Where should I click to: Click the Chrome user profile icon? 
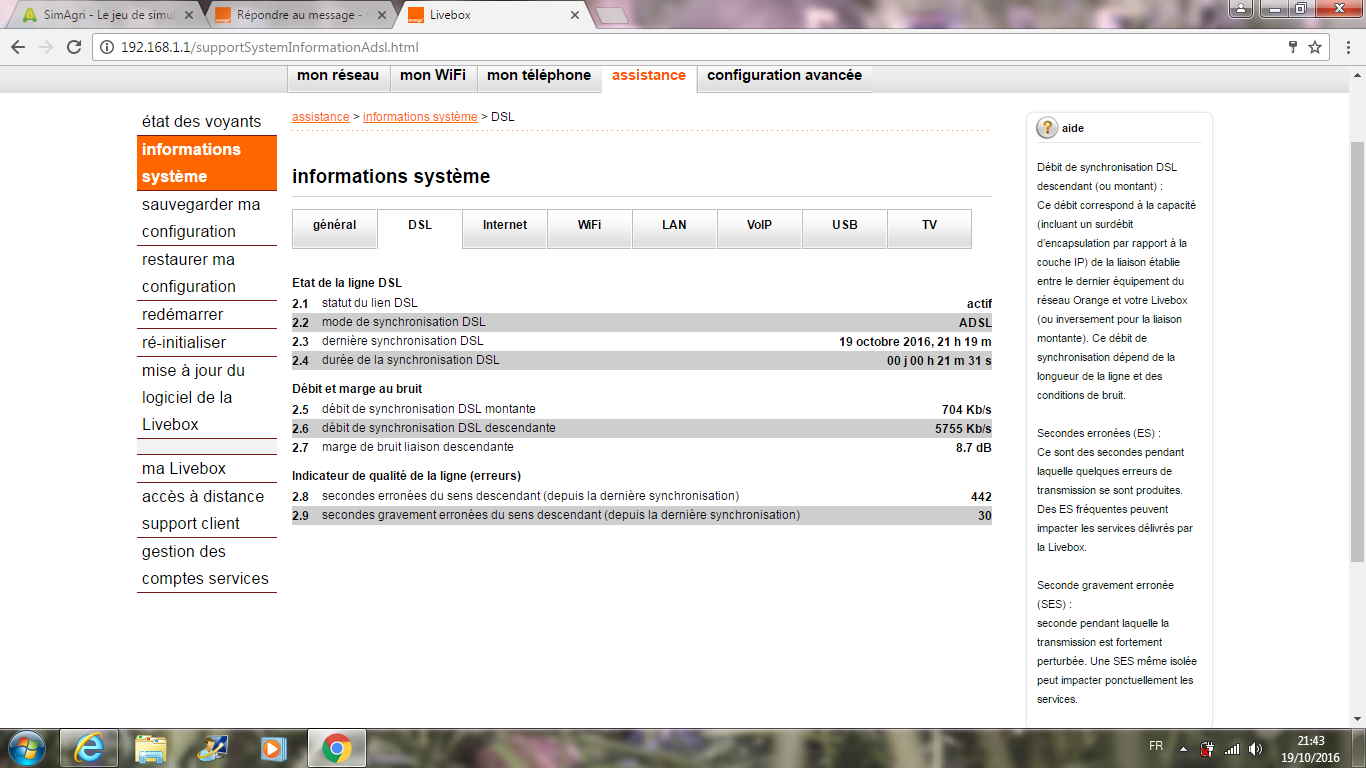1241,9
